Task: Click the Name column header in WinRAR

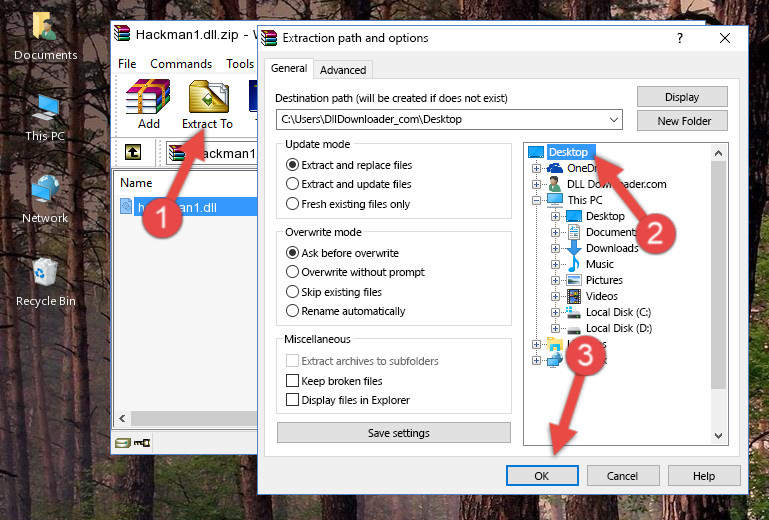Action: point(136,183)
